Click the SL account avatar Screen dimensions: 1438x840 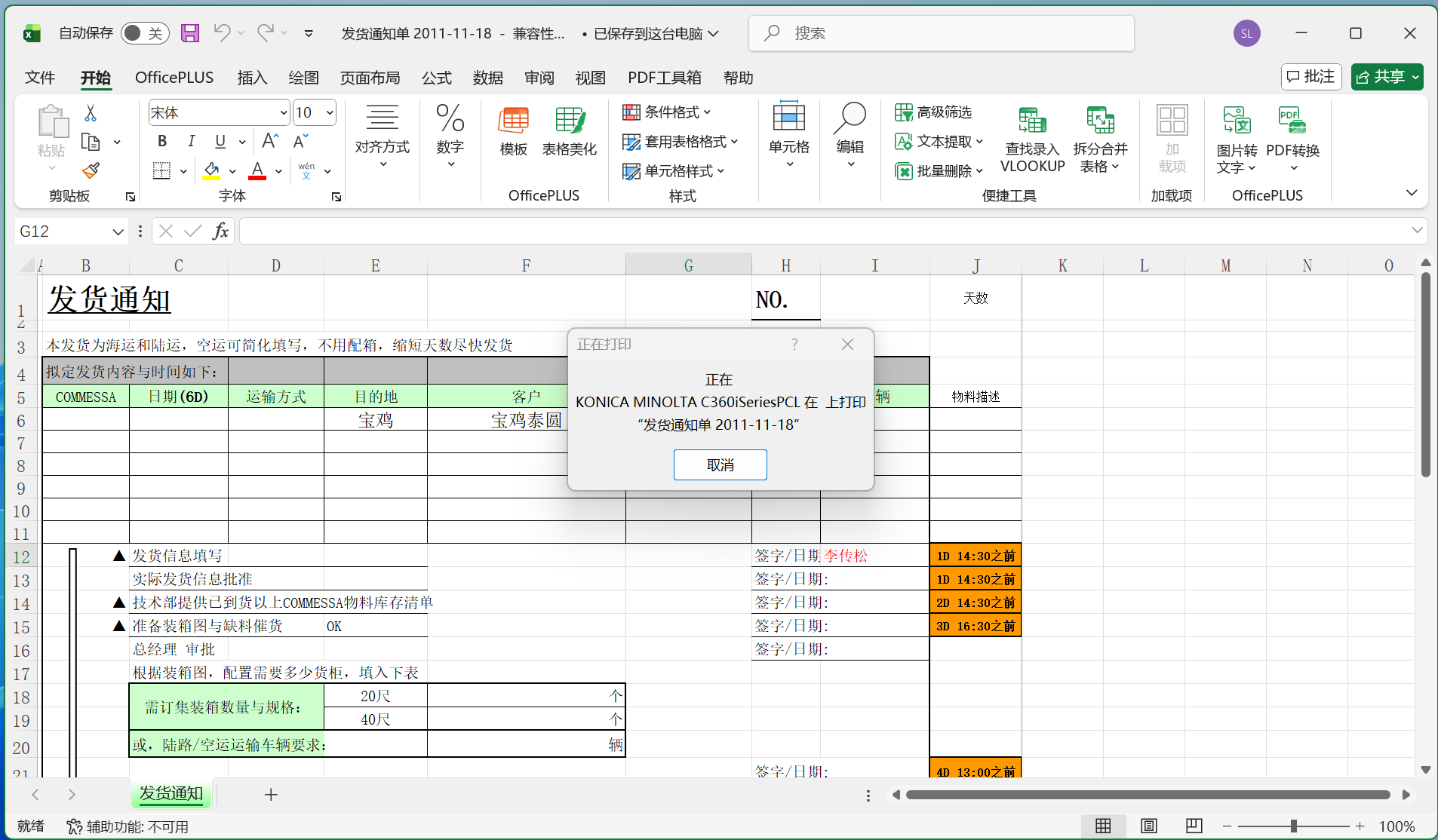pos(1246,33)
